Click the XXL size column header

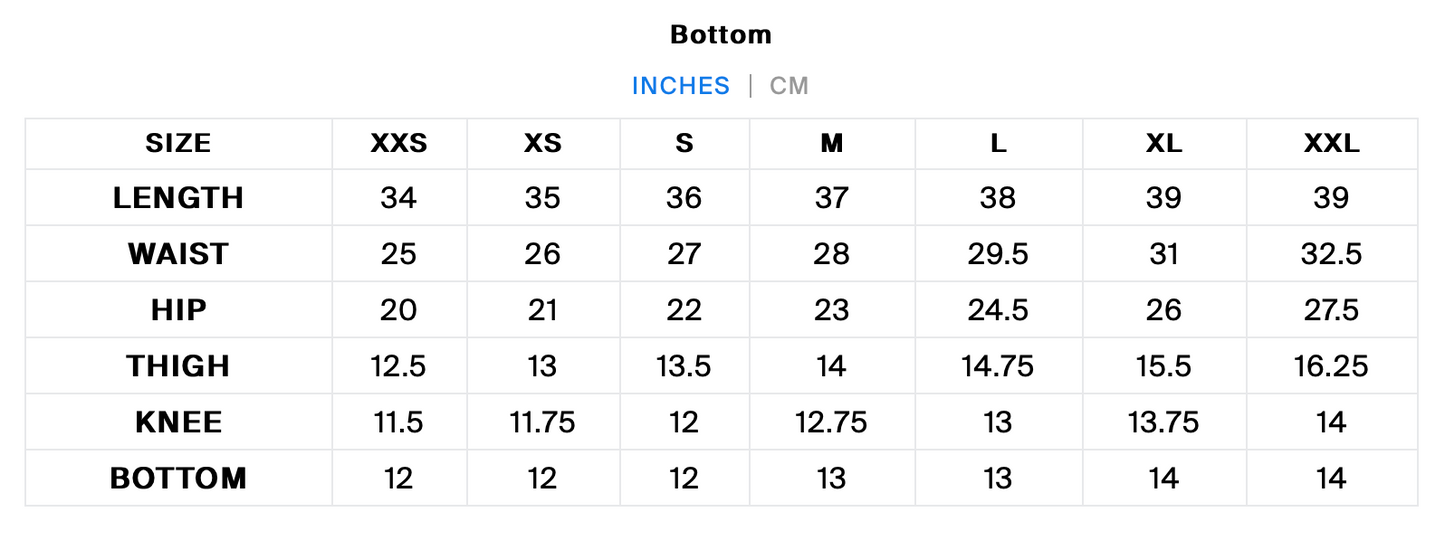click(1332, 144)
